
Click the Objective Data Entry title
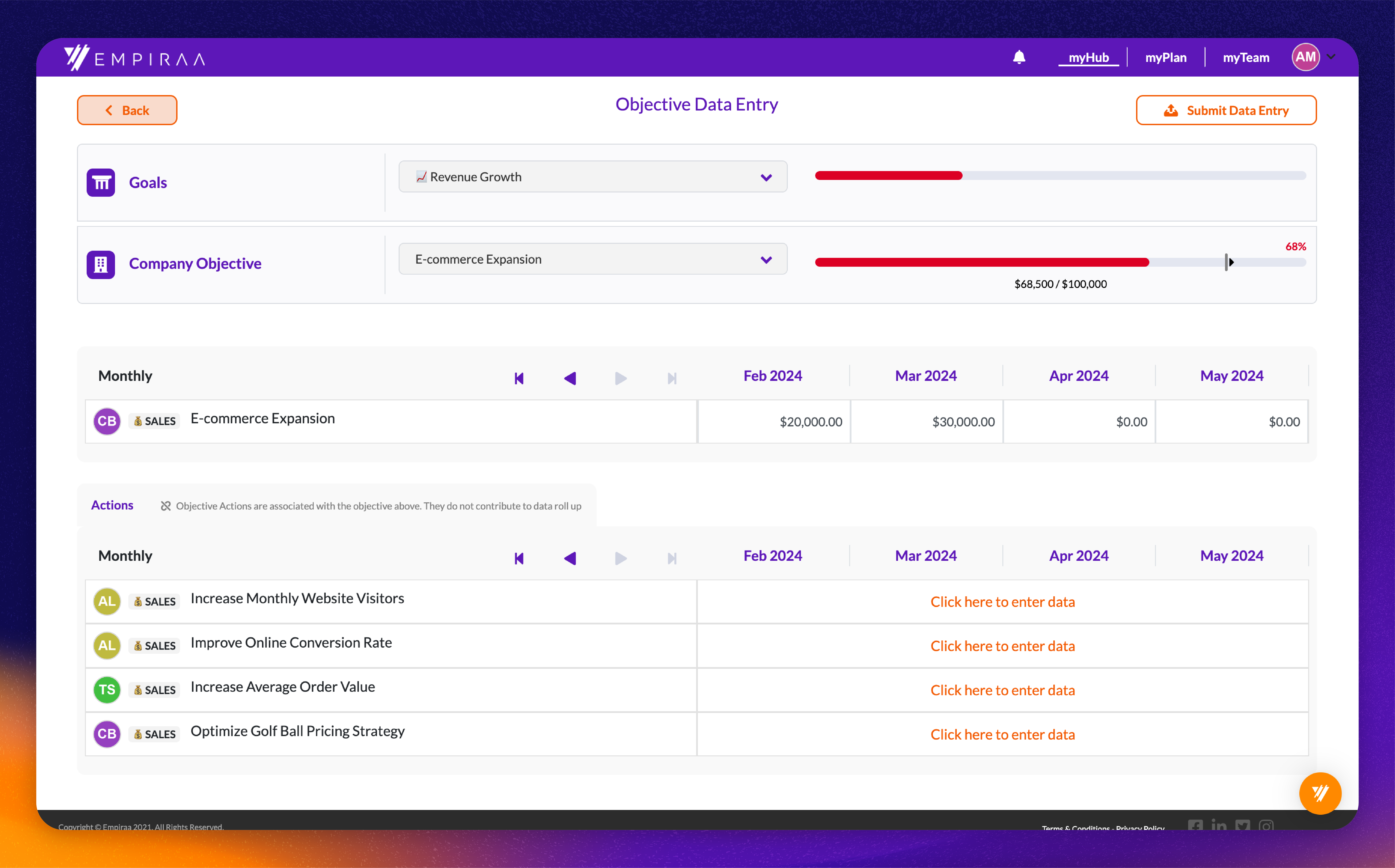coord(697,105)
